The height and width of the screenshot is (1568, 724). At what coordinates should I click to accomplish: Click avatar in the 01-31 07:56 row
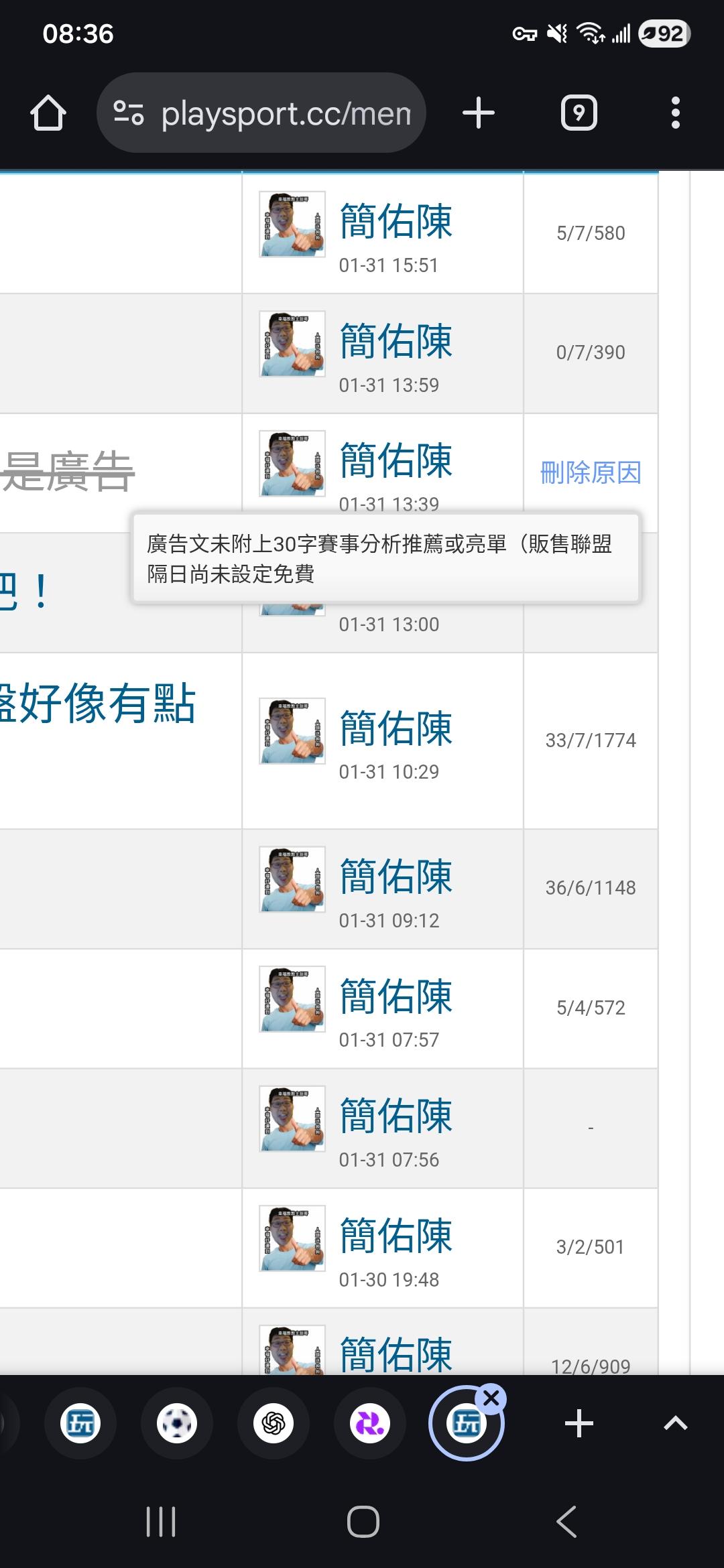coord(292,1118)
